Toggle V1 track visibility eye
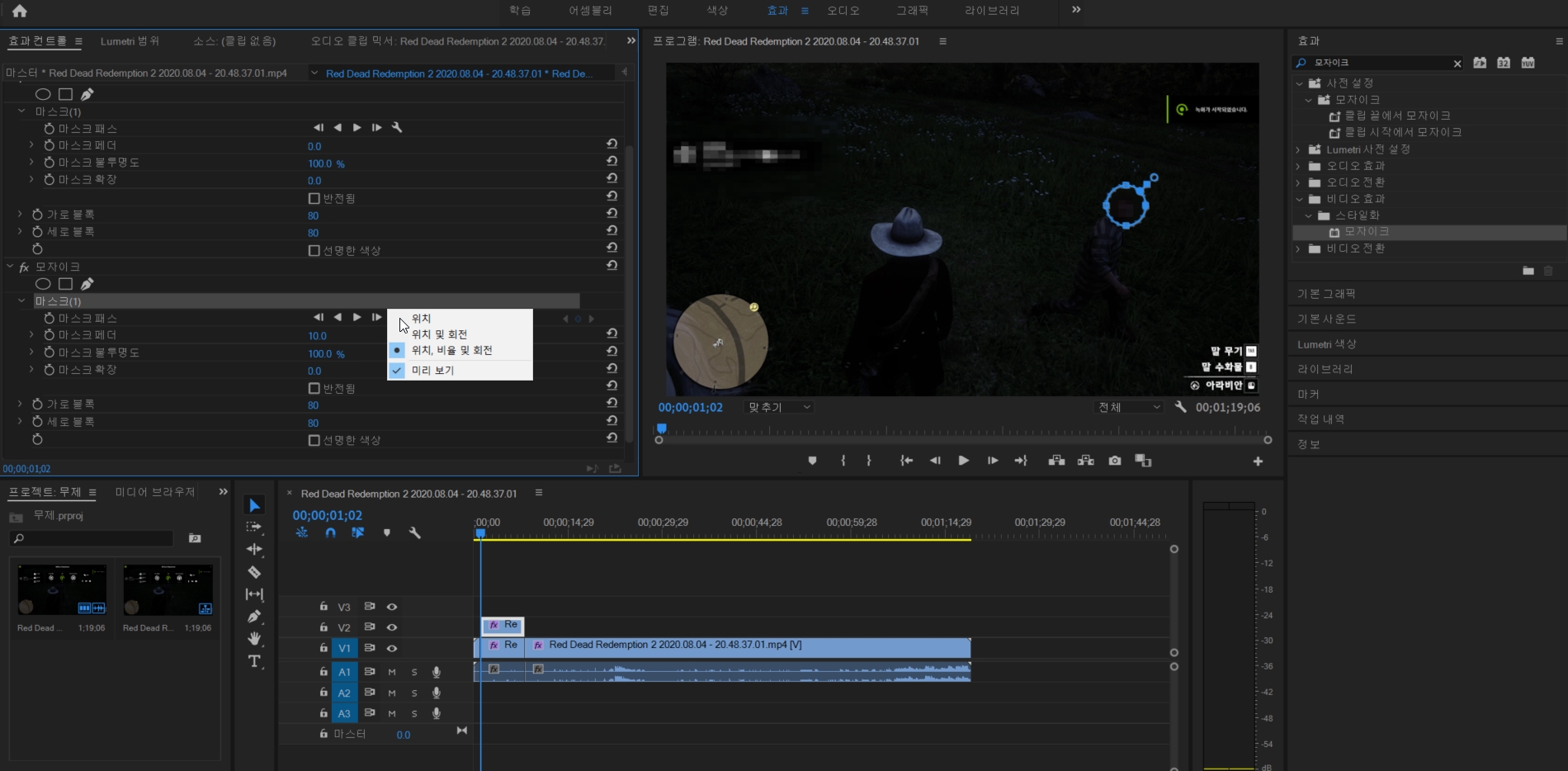1568x771 pixels. point(392,648)
